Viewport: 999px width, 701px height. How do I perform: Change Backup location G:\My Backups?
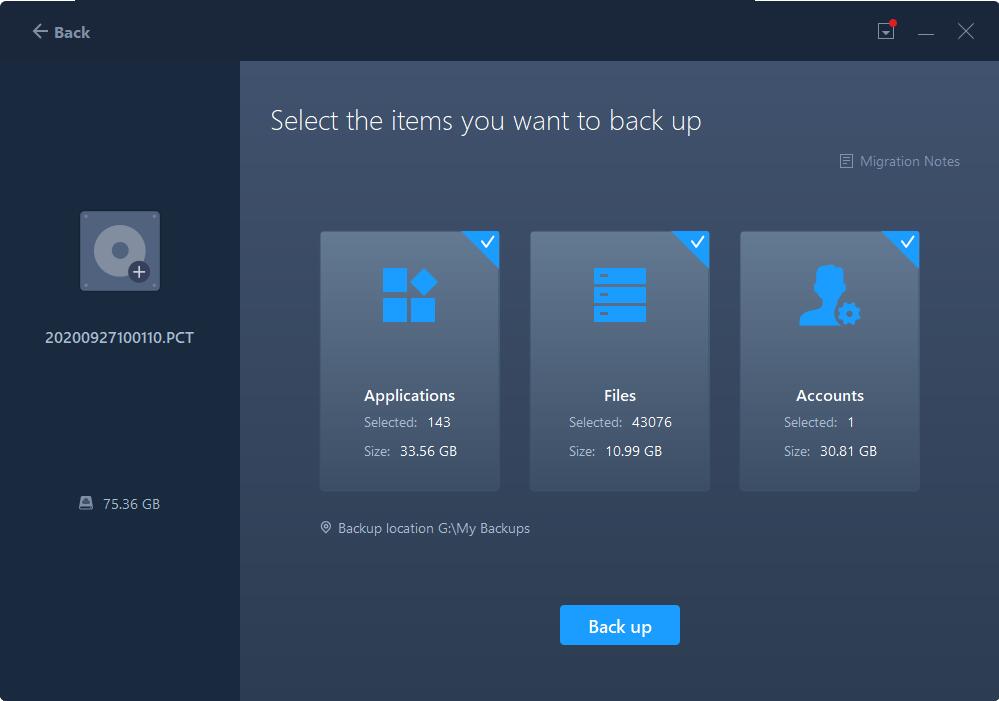point(434,528)
